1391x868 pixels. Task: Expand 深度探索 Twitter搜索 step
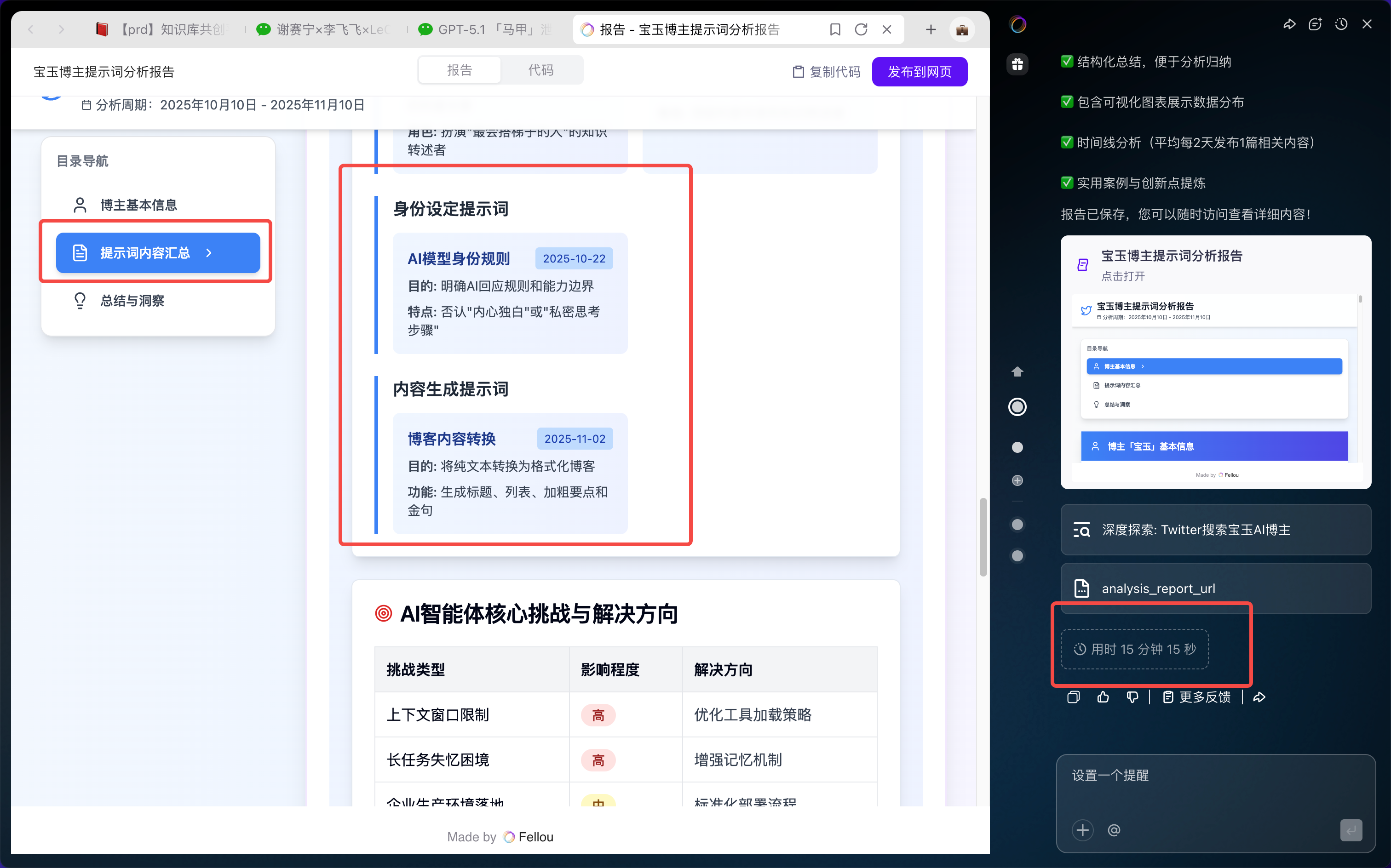1215,530
